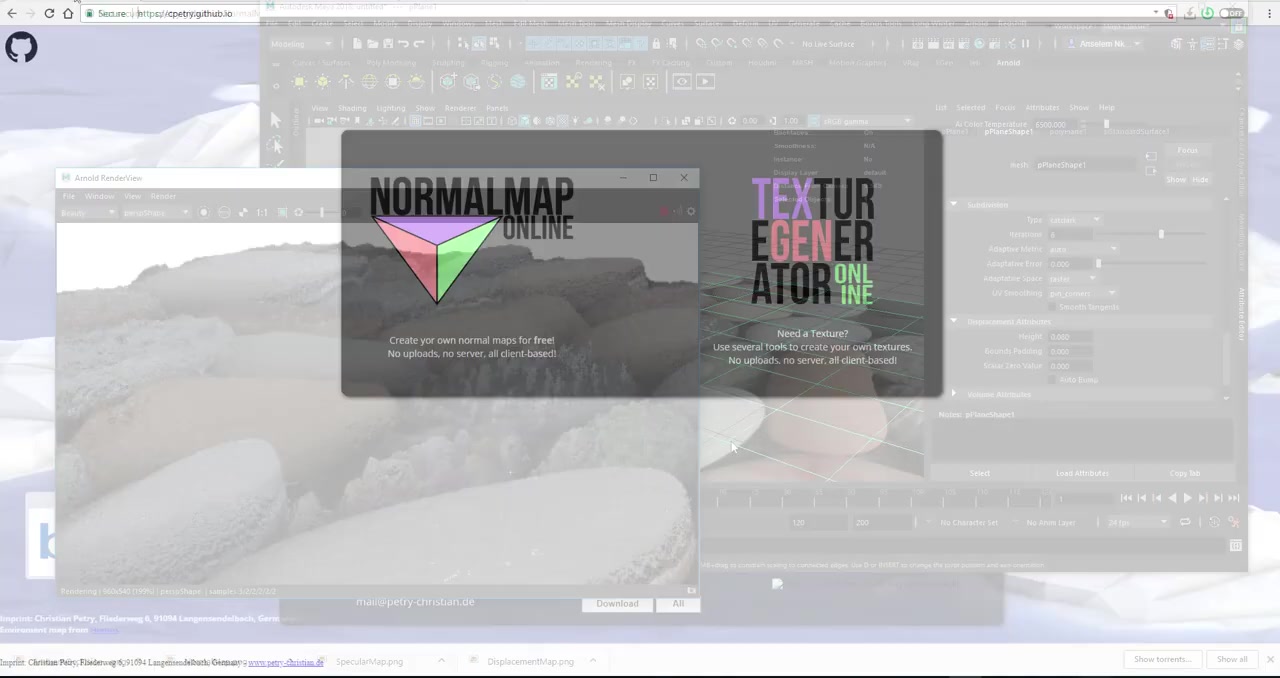This screenshot has height=678, width=1280.
Task: Set Arnold RenderView zoom to 1:1
Action: click(262, 212)
